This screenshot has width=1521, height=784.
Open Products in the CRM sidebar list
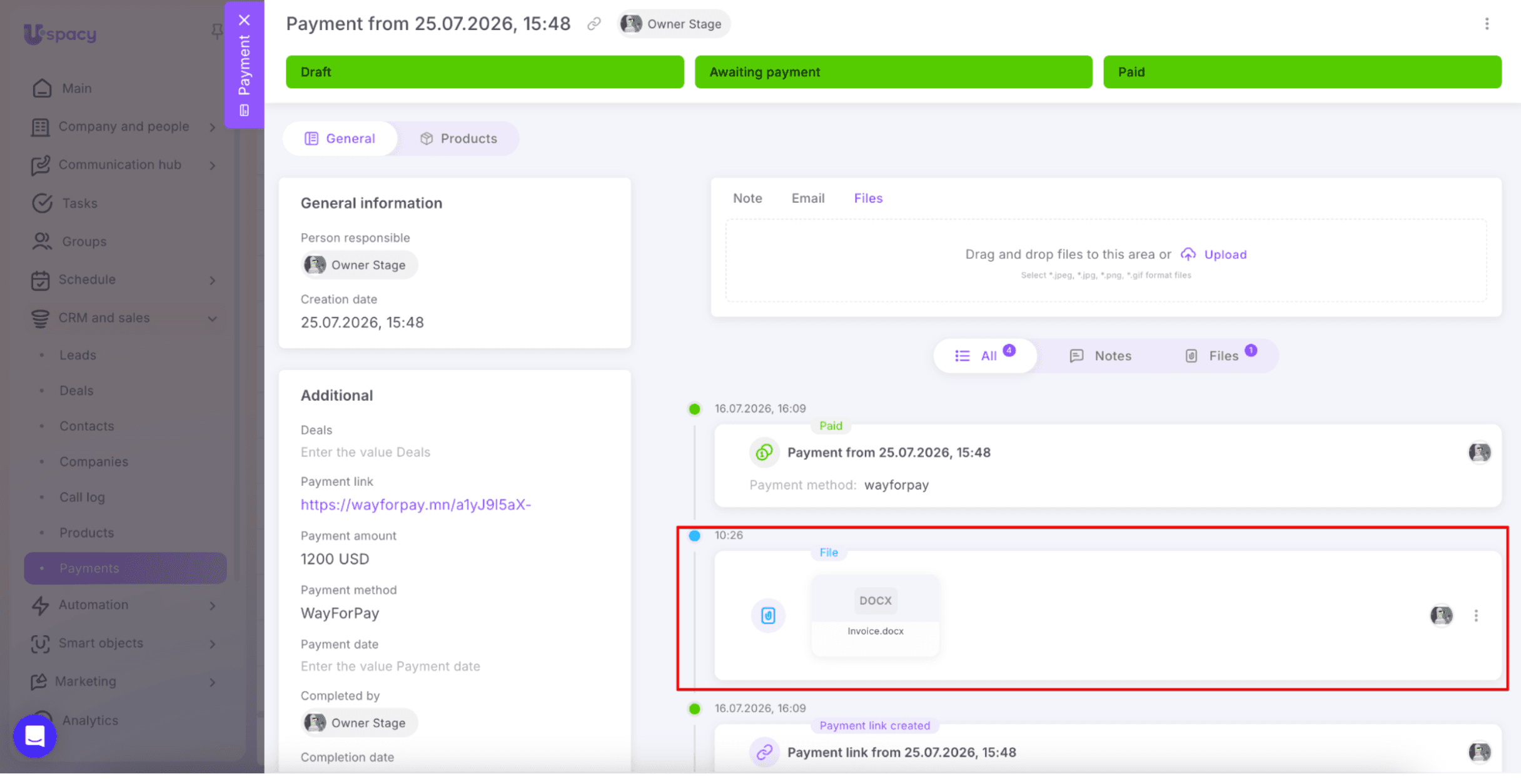click(87, 533)
